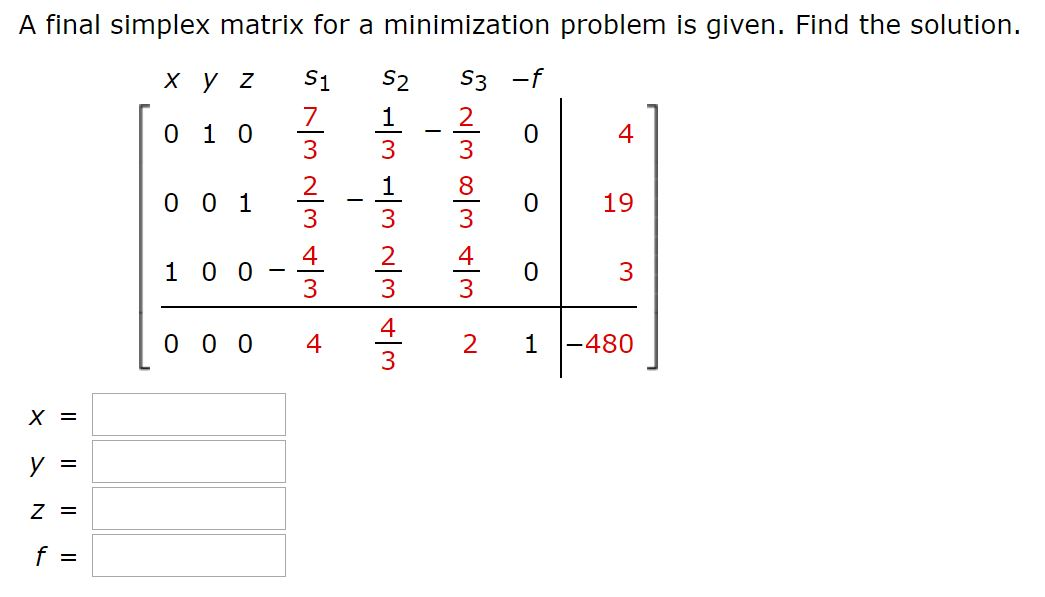Click the value 2 in the bottom row
This screenshot has width=1045, height=597.
pyautogui.click(x=469, y=343)
